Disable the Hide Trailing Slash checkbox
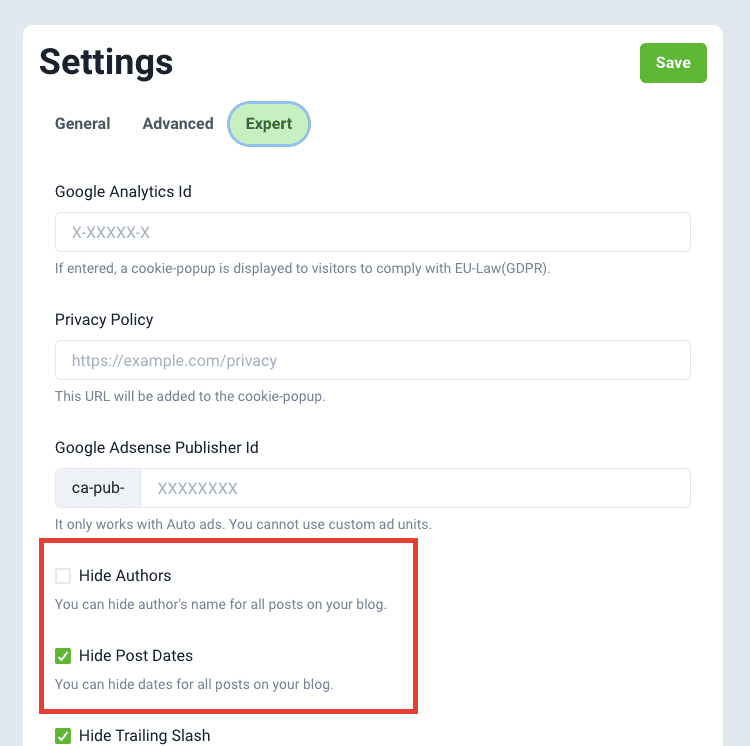Image resolution: width=750 pixels, height=746 pixels. pos(63,736)
